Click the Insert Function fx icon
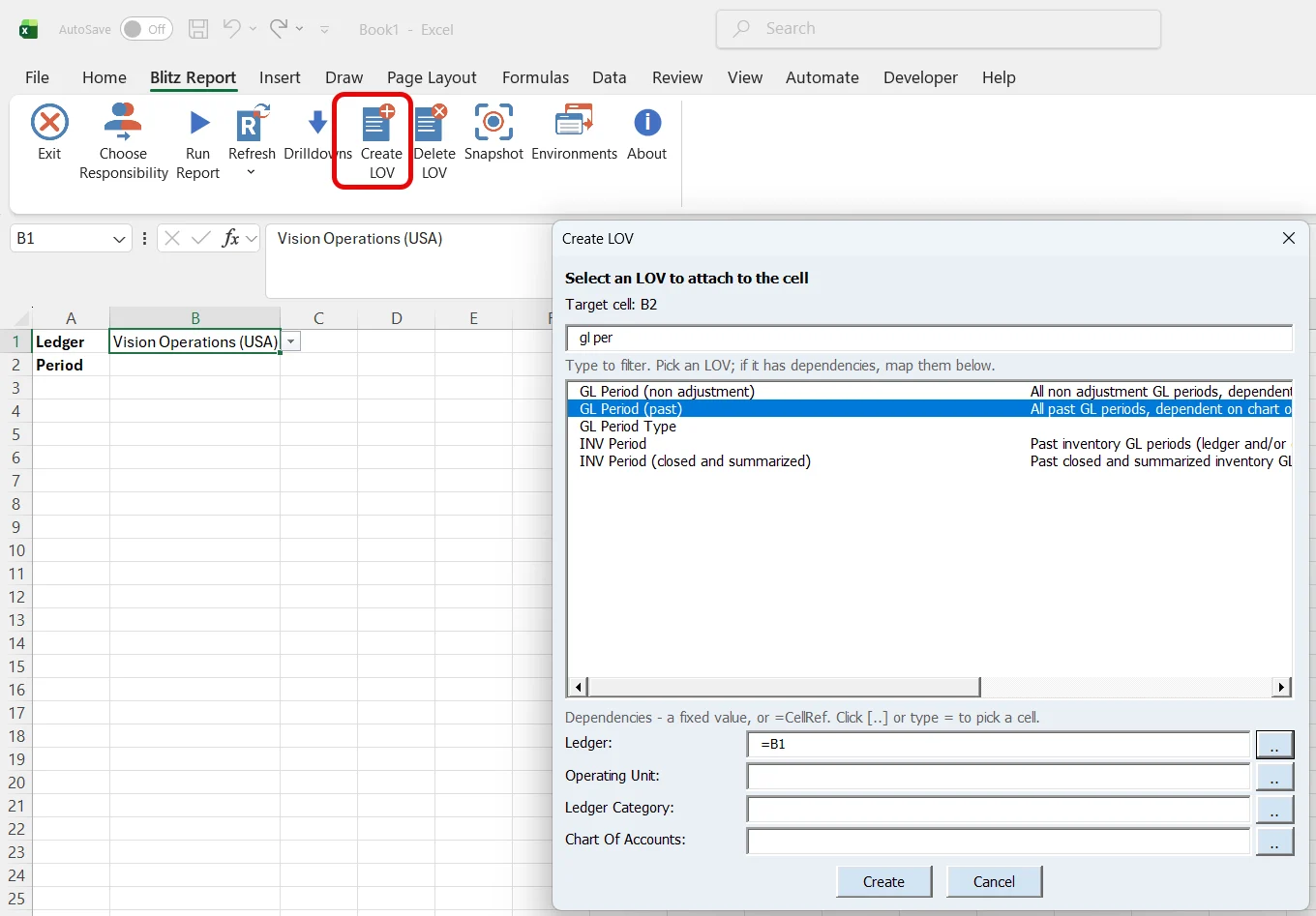 click(230, 238)
